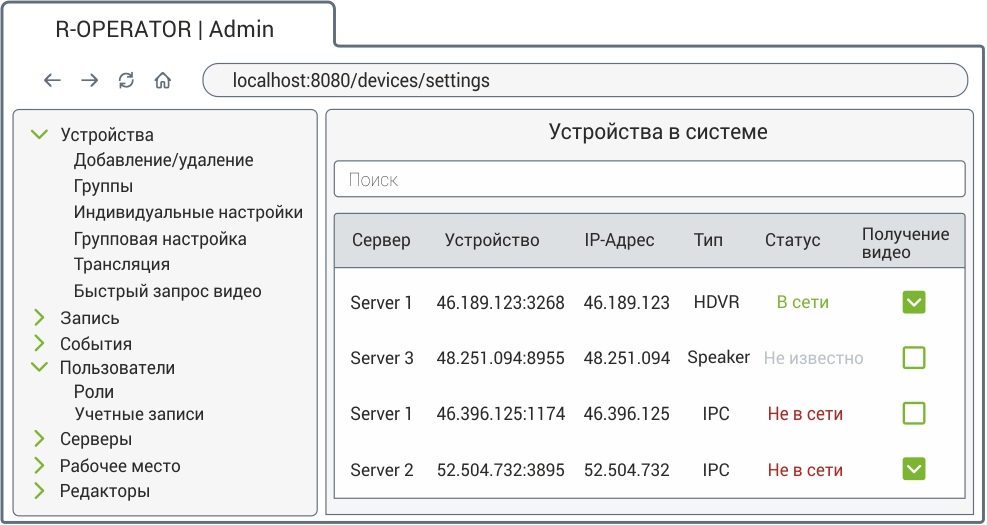Reload the page with refresh icon

(x=126, y=81)
